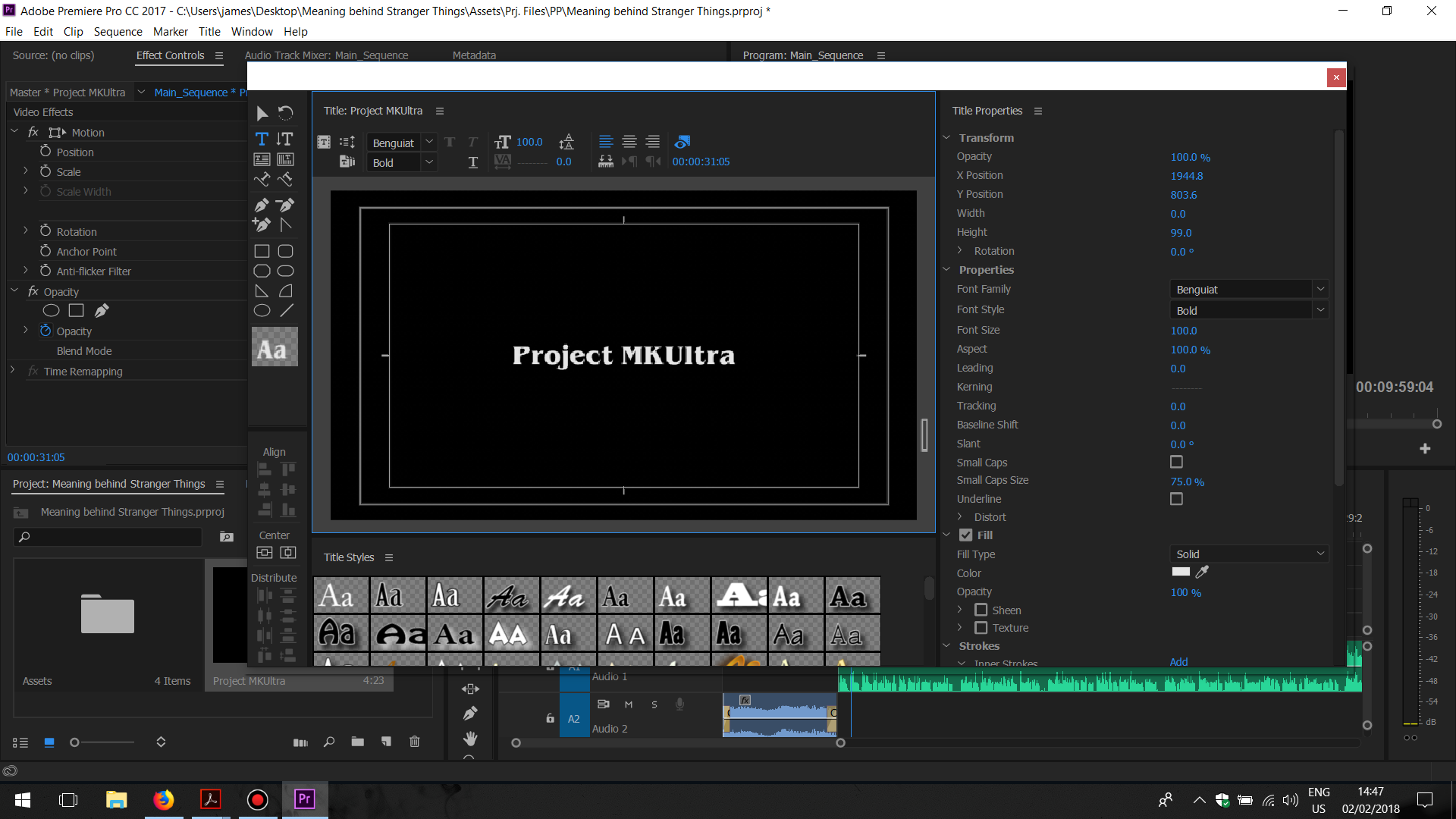The width and height of the screenshot is (1456, 819).
Task: Click the Fill color eyedropper
Action: [1202, 572]
